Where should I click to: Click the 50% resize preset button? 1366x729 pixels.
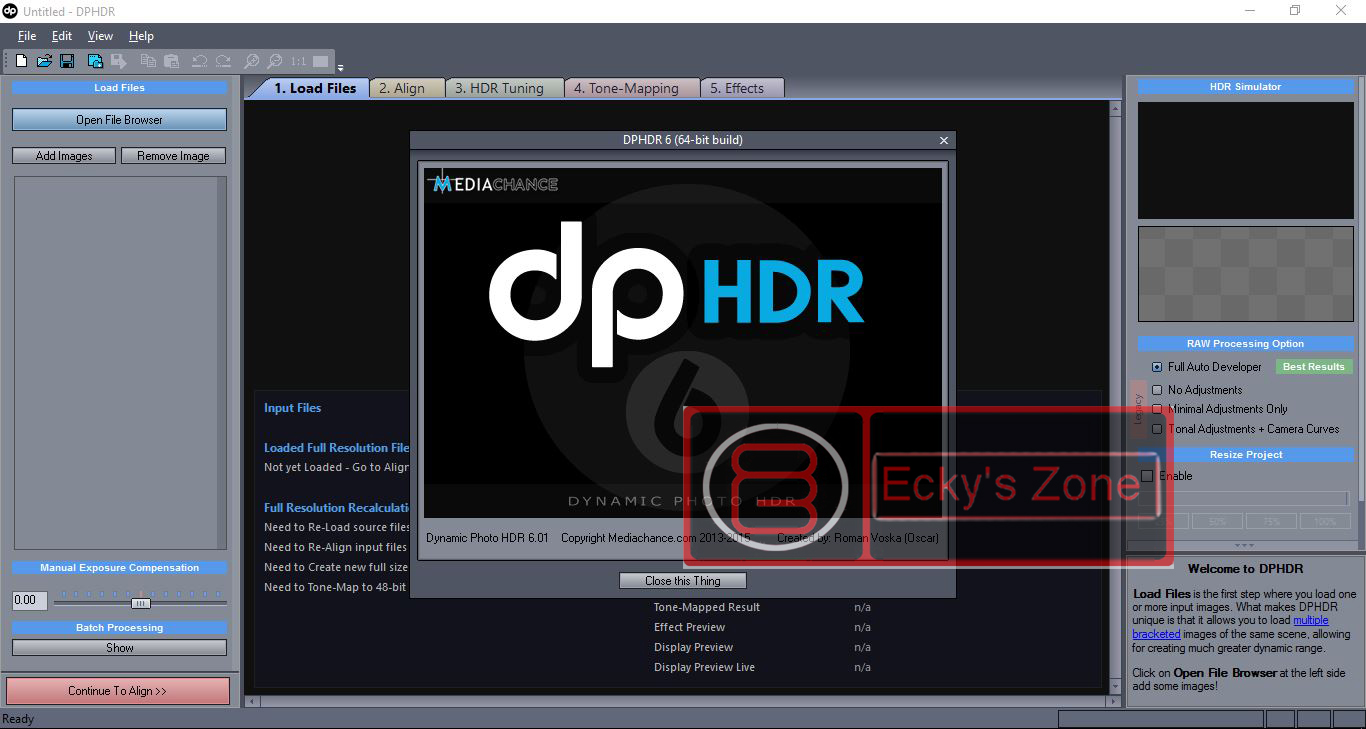(x=1218, y=521)
